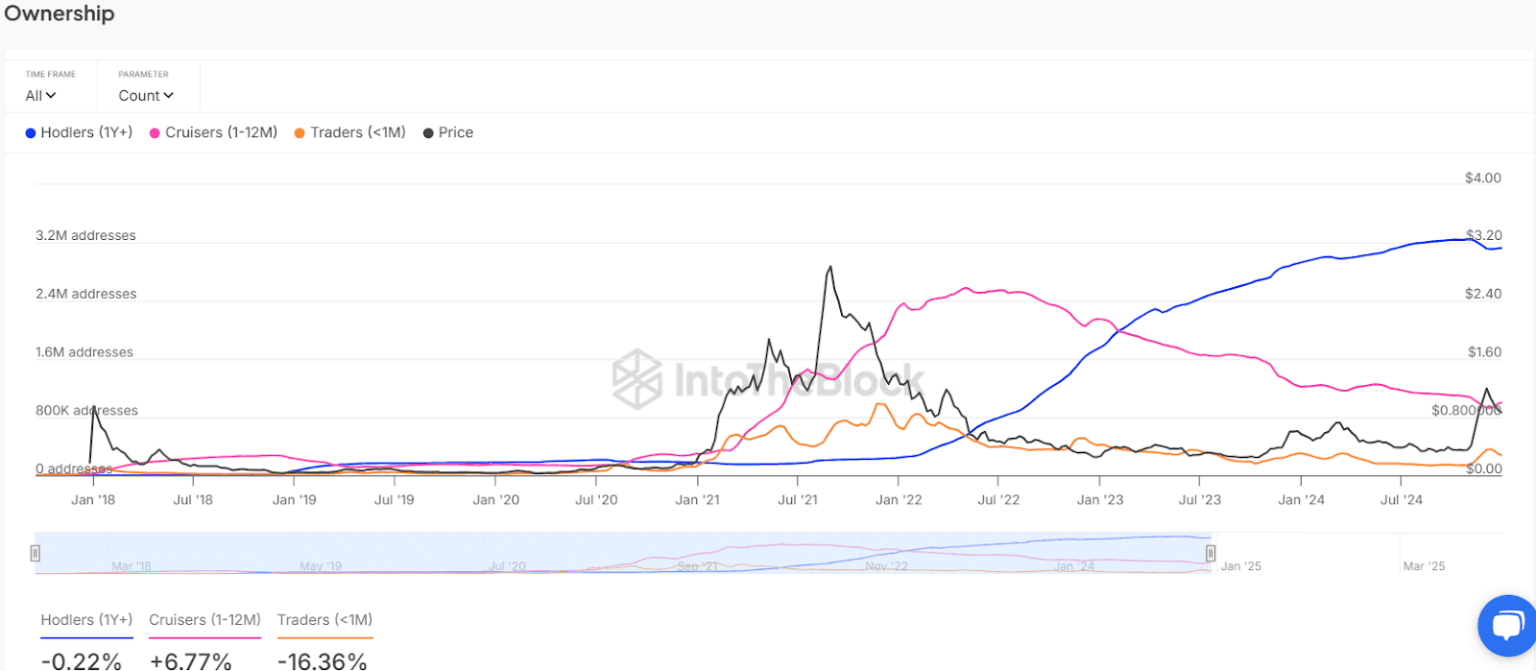Click the blue Hodlers legend dot

coord(31,133)
